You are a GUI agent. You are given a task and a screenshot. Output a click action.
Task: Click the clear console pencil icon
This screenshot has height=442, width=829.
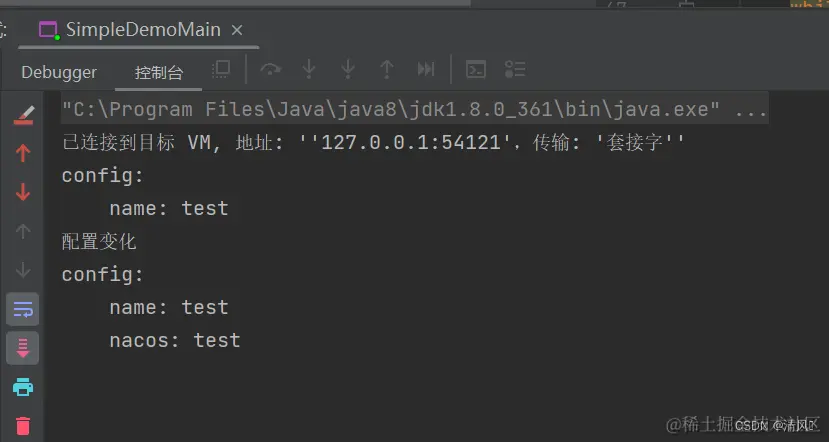pos(23,114)
